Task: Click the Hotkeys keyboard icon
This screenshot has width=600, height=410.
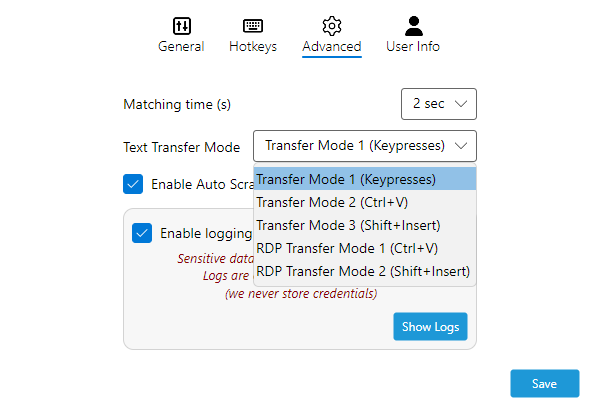Action: coord(253,26)
